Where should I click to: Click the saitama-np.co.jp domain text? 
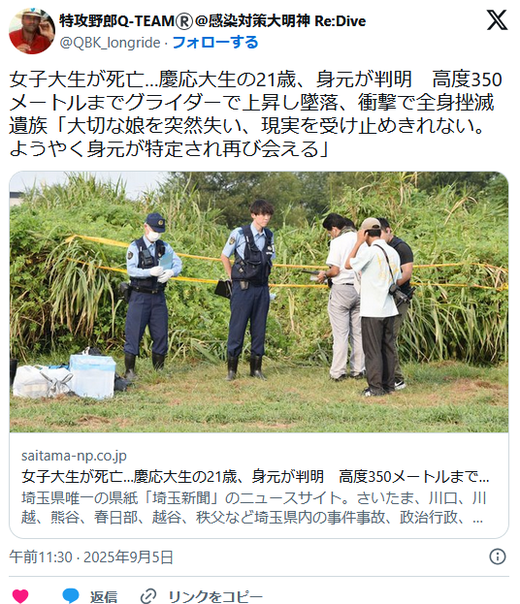[74, 456]
